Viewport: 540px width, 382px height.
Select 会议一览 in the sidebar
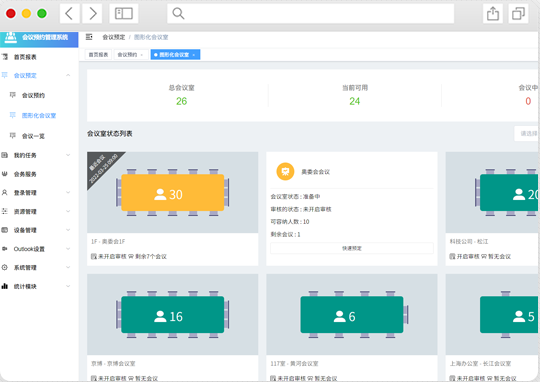(33, 136)
